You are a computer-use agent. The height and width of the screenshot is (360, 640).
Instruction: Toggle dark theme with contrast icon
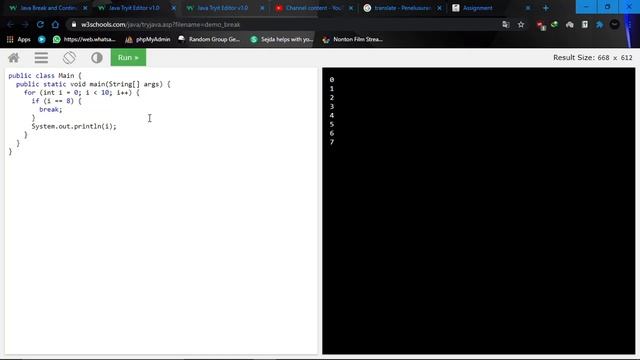(97, 58)
